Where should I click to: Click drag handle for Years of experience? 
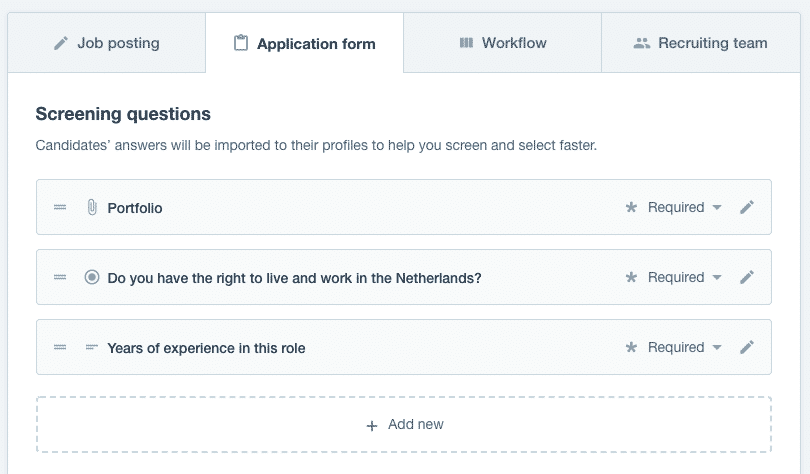[60, 348]
